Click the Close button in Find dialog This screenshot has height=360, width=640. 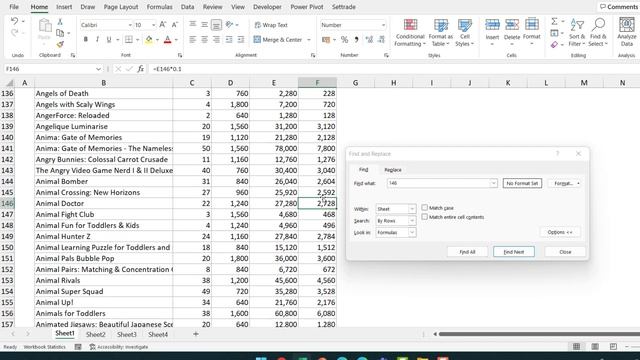click(565, 252)
